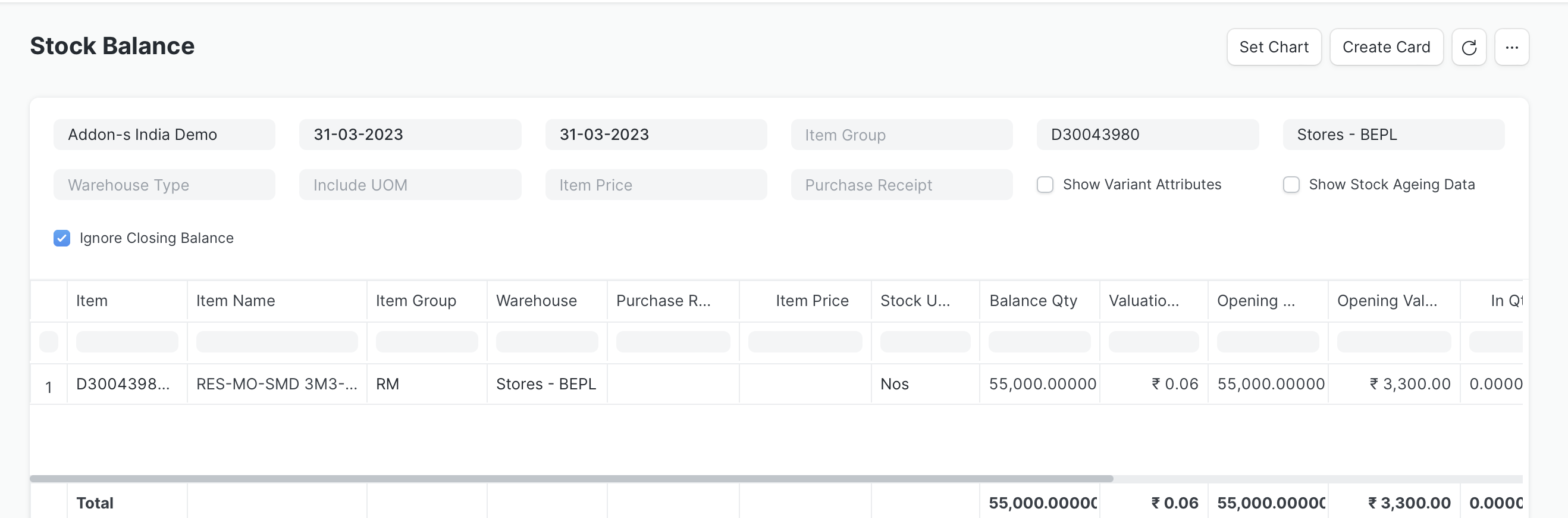The width and height of the screenshot is (1568, 518).
Task: Click the Warehouse column filter box
Action: (x=547, y=341)
